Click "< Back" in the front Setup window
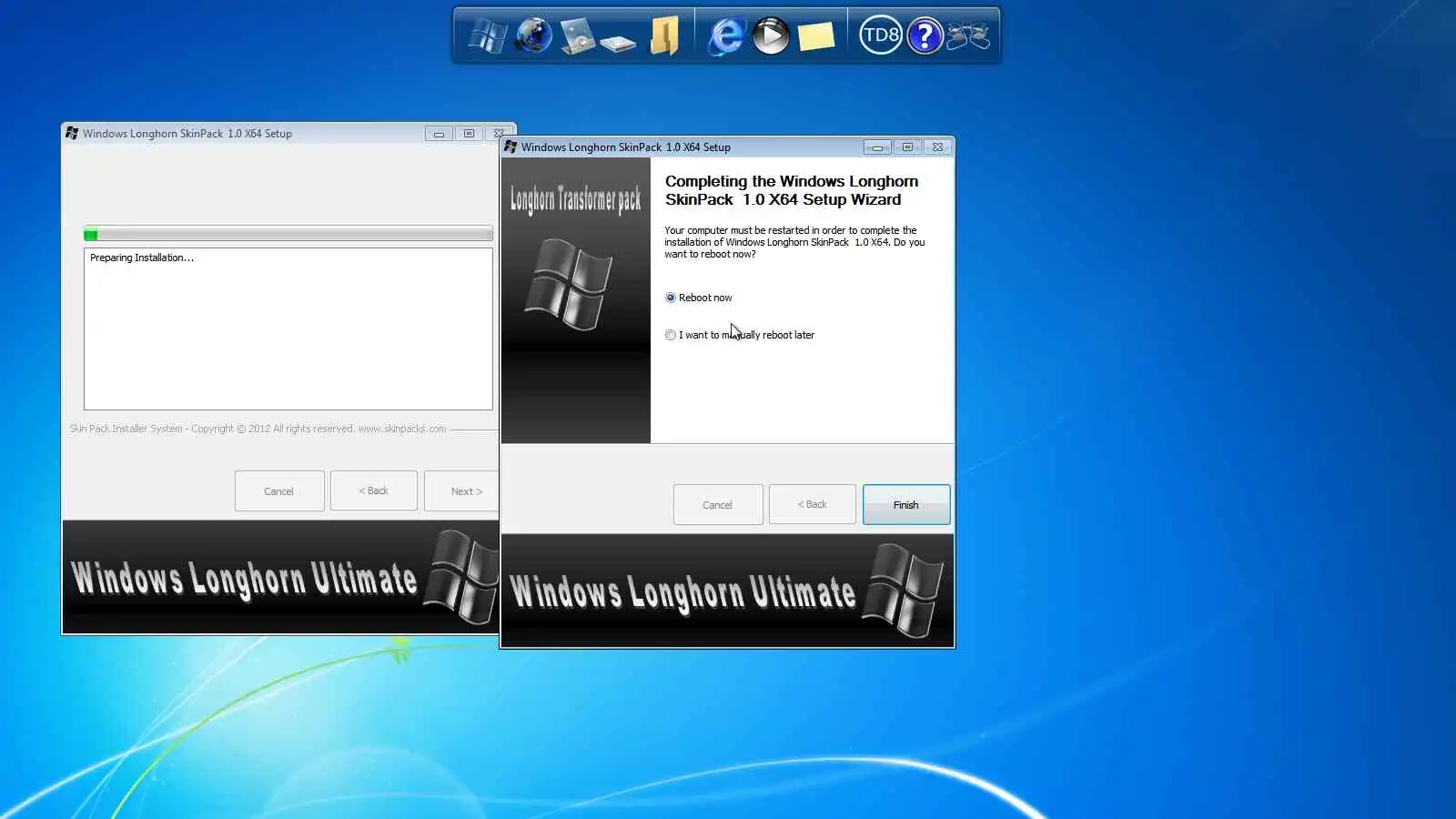The image size is (1456, 819). click(813, 504)
